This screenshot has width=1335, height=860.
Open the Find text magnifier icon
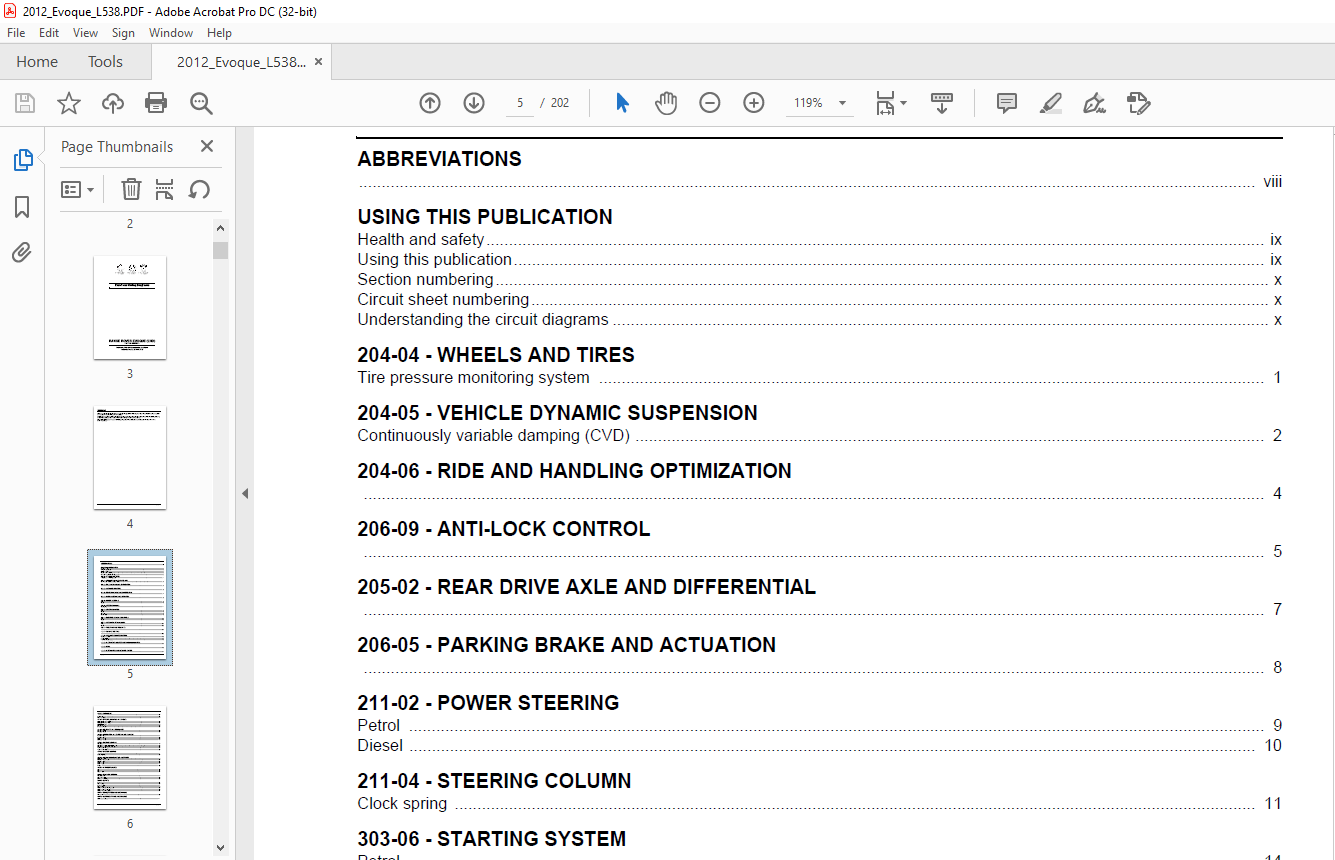coord(201,103)
